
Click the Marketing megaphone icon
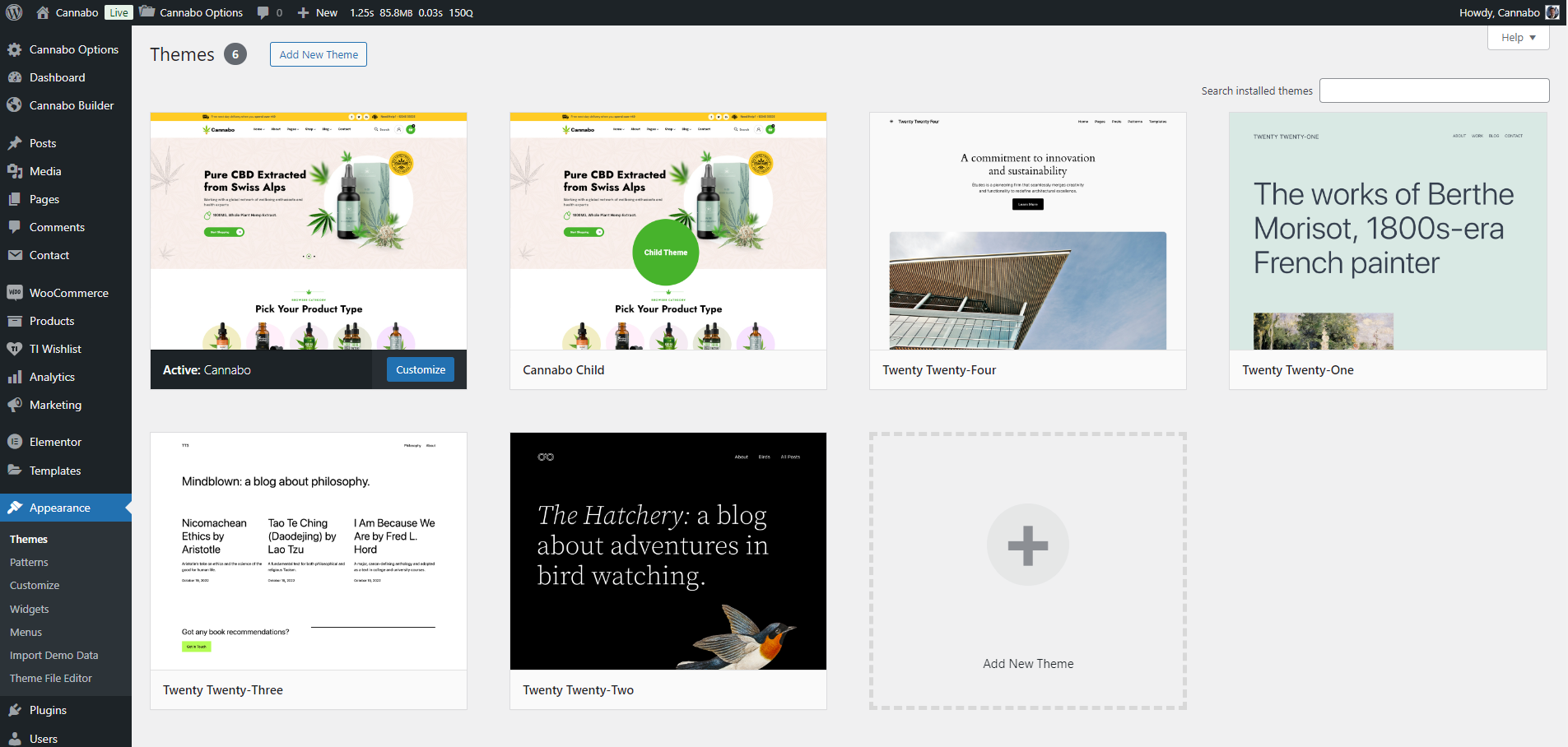tap(15, 405)
